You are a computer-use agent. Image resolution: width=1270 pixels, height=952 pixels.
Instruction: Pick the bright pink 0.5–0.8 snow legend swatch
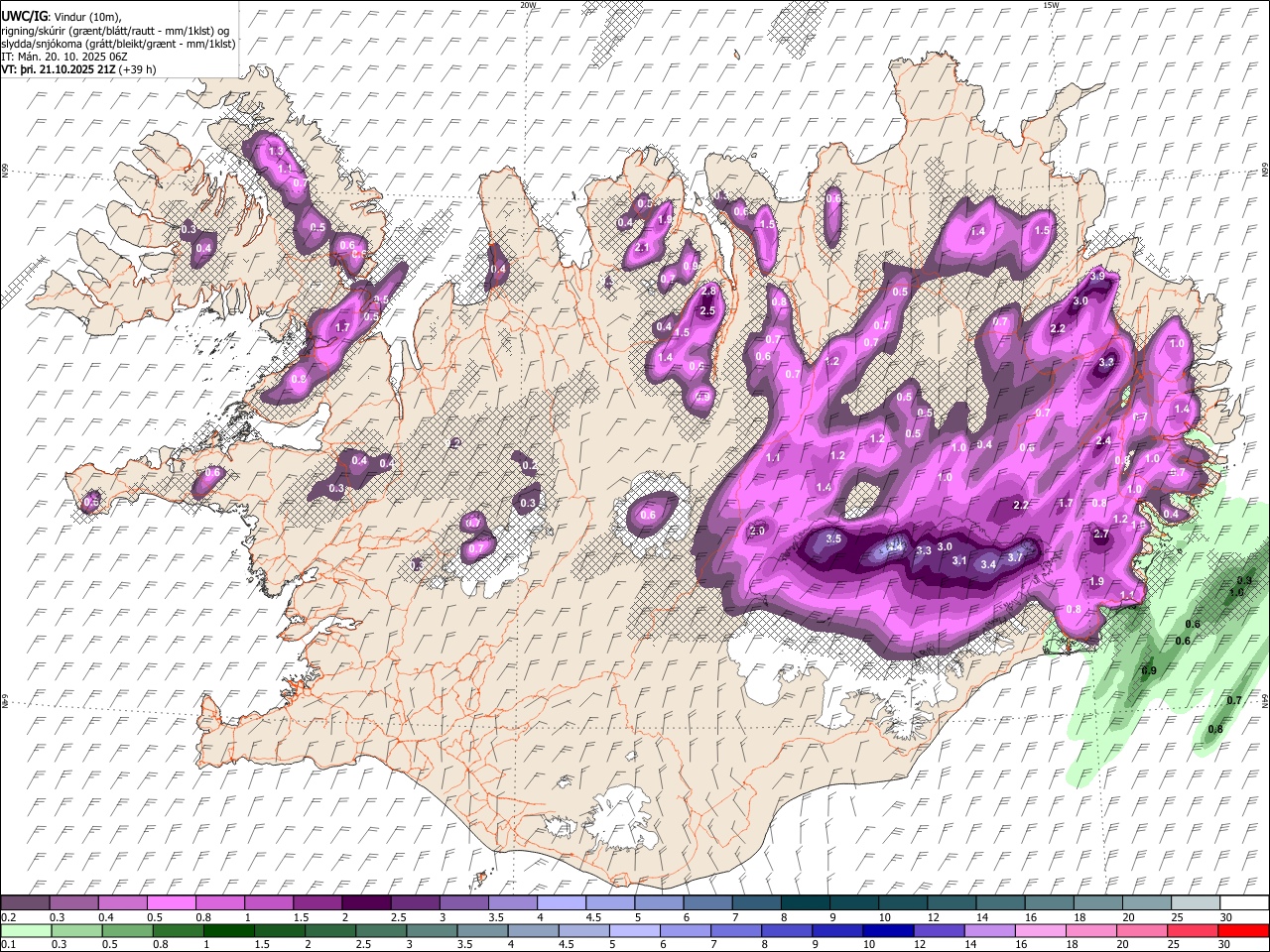click(x=172, y=902)
